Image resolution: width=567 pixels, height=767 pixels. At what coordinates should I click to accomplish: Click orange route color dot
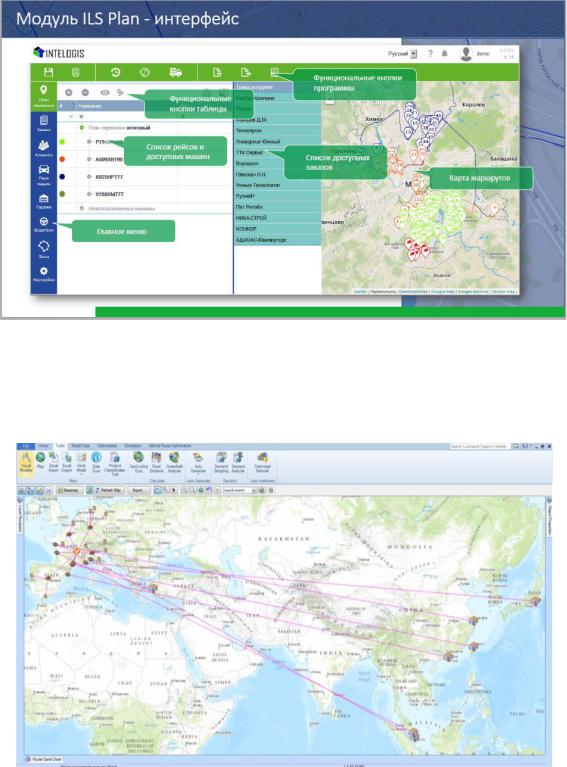coord(62,159)
